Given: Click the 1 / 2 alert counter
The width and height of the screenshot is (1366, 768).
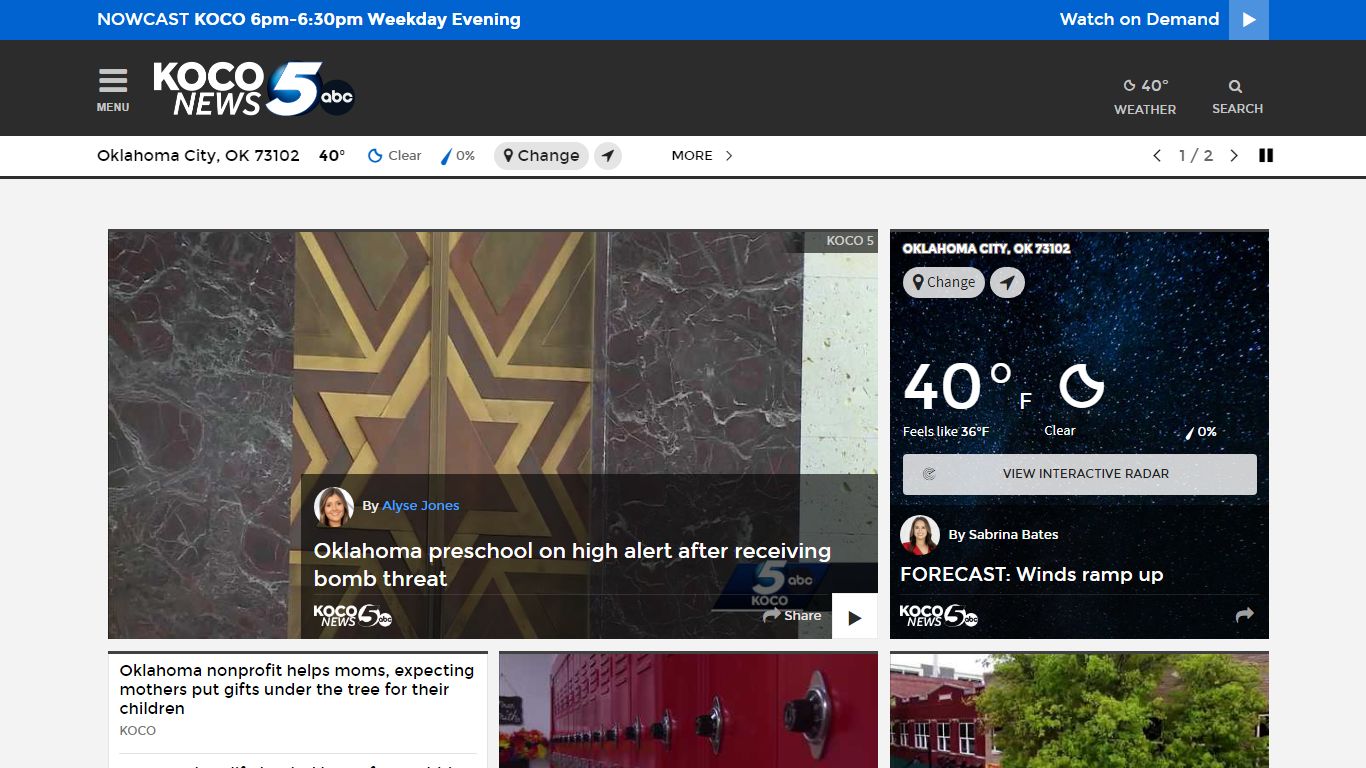Looking at the screenshot, I should (1196, 156).
